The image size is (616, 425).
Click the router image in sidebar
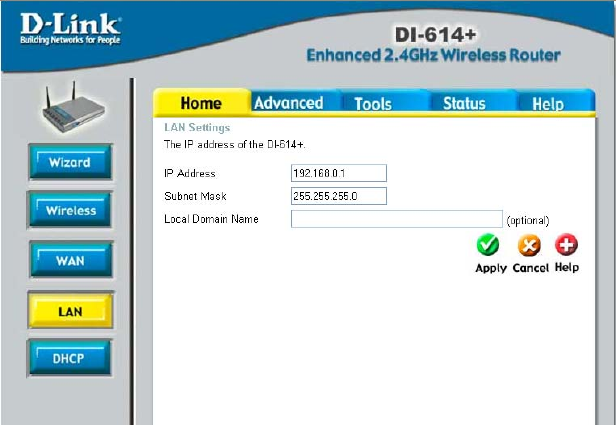coord(73,107)
